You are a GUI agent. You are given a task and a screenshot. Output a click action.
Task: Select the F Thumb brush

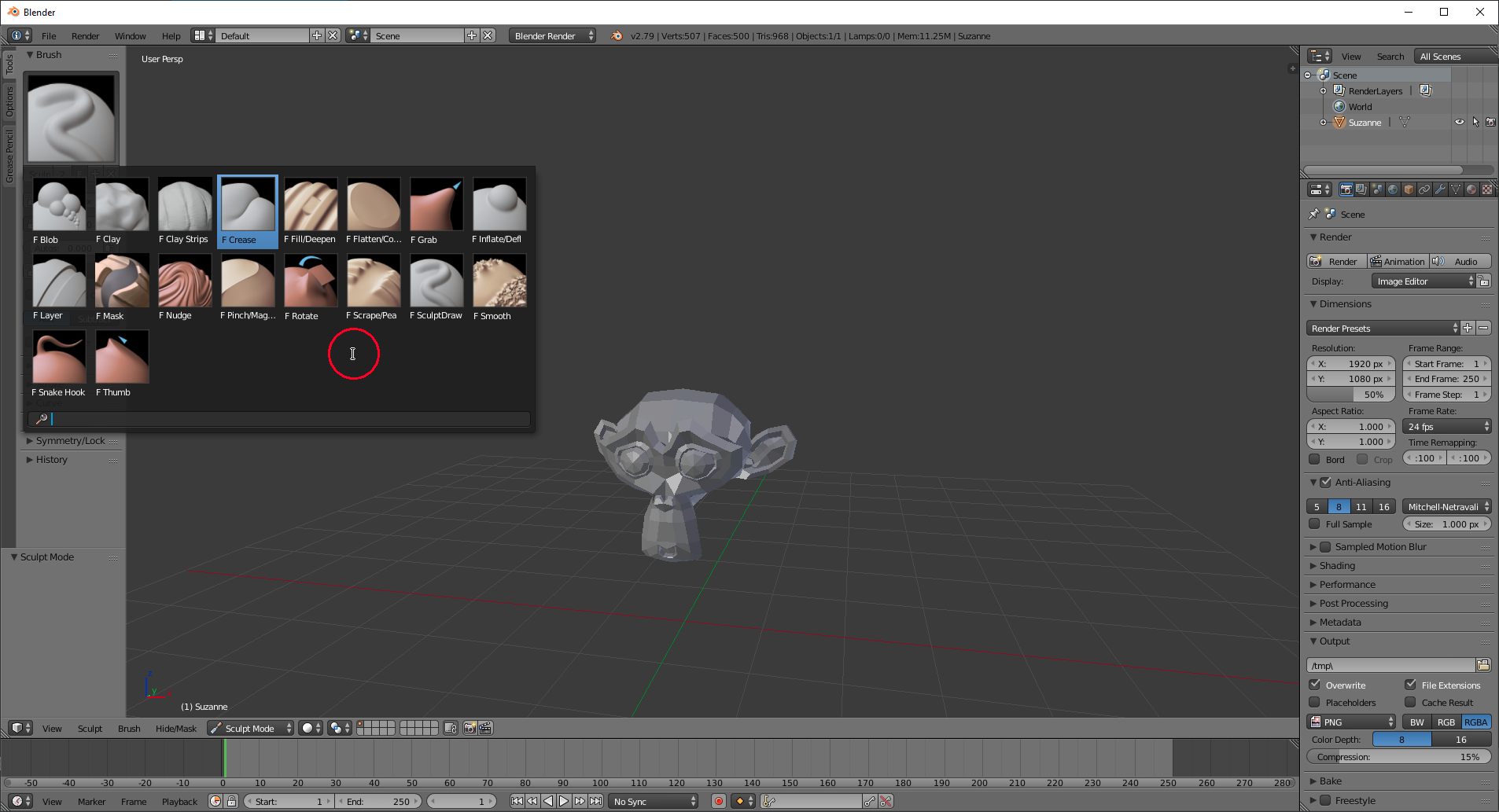tap(122, 364)
